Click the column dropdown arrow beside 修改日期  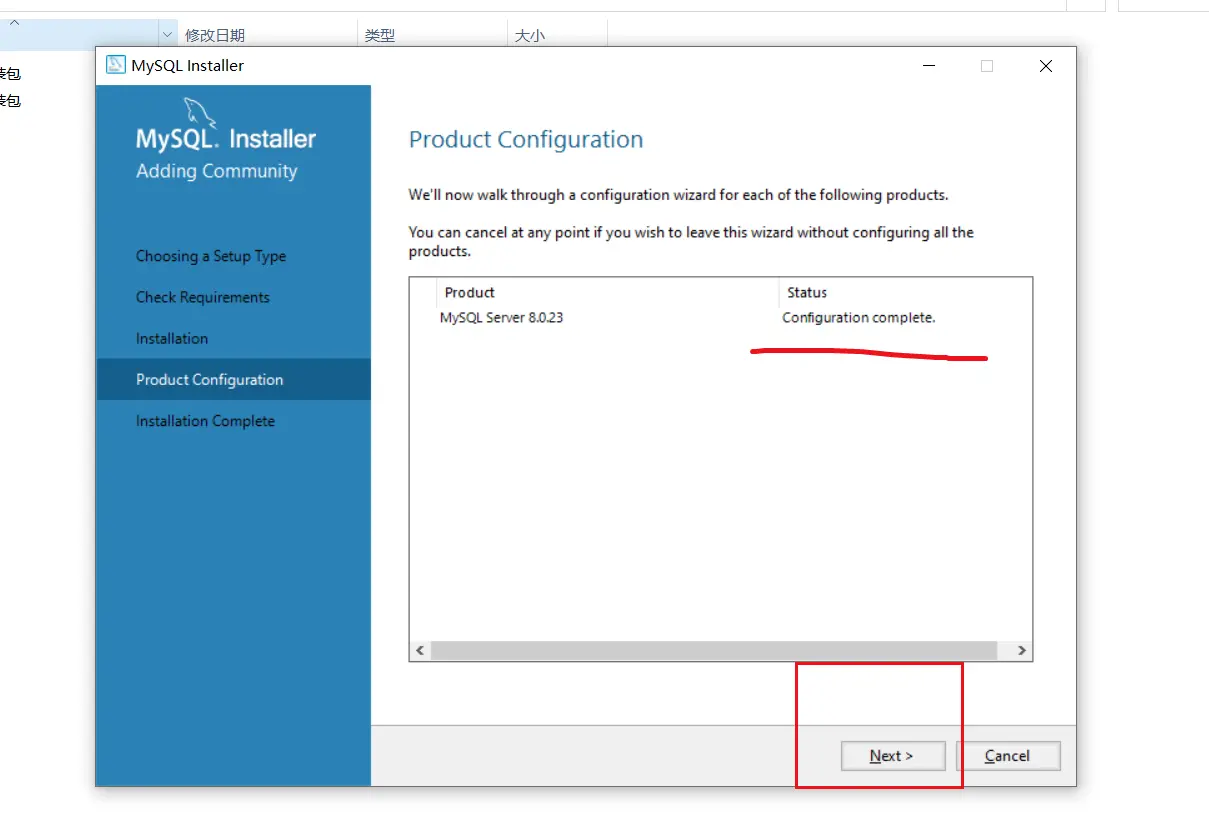(167, 35)
